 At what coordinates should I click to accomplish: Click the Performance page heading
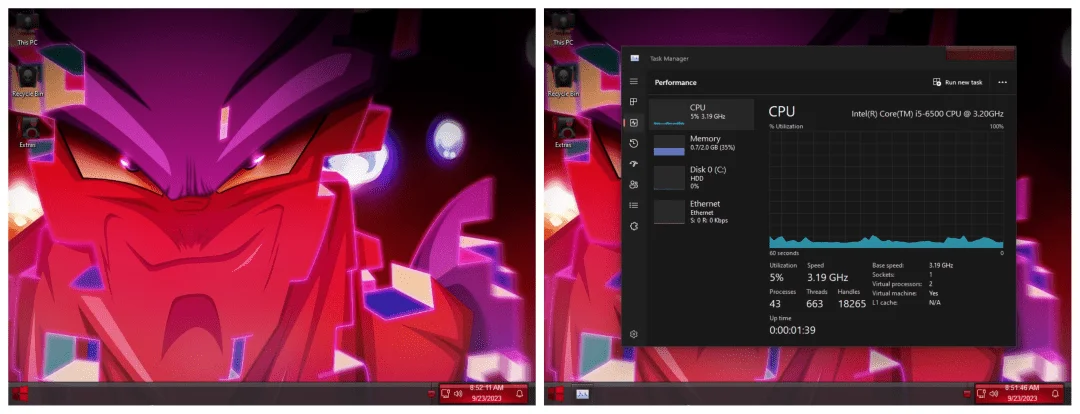coord(676,83)
